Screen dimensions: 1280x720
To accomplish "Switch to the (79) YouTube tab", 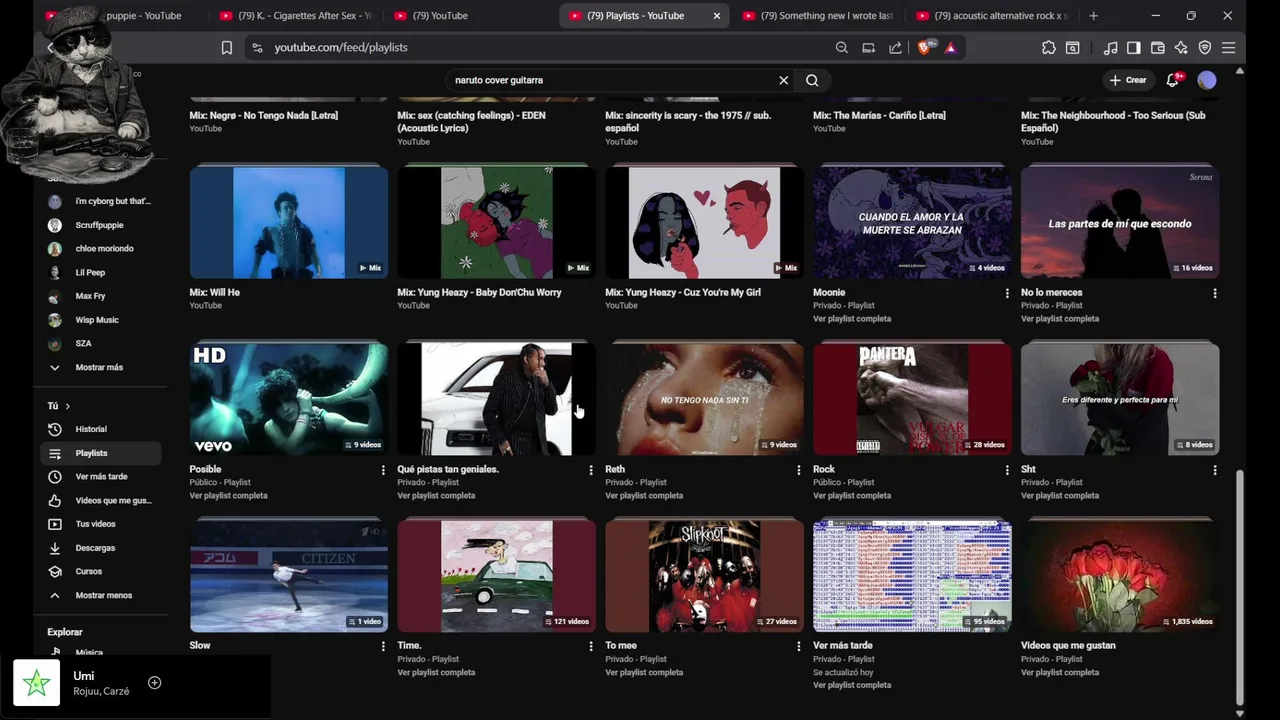I will click(440, 15).
